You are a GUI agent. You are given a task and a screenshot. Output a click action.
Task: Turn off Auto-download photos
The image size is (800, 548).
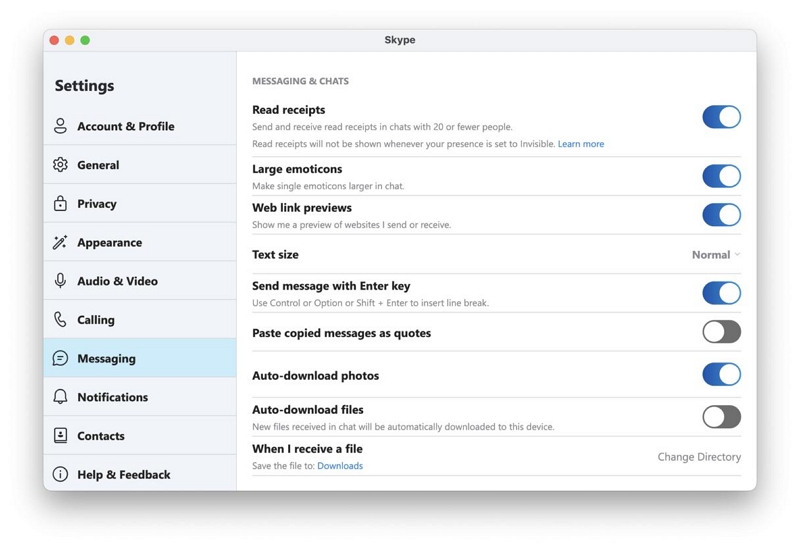721,375
